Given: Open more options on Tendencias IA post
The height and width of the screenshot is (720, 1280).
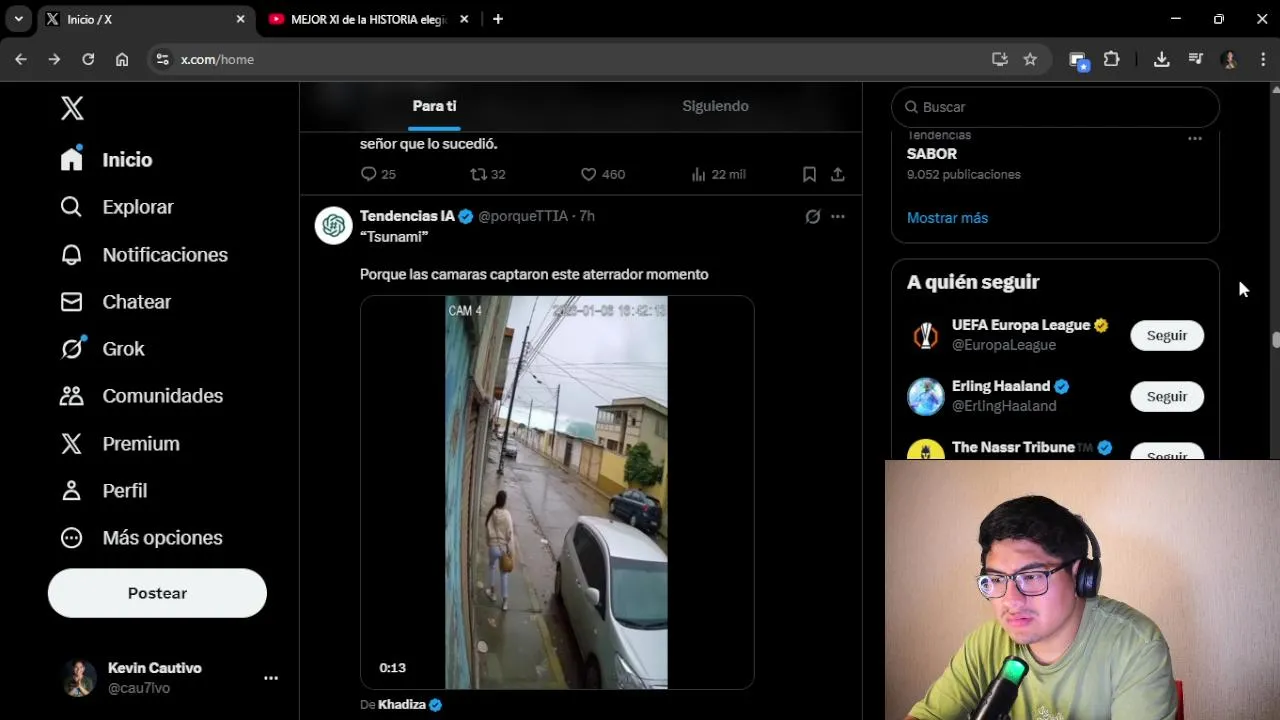Looking at the screenshot, I should click(838, 216).
